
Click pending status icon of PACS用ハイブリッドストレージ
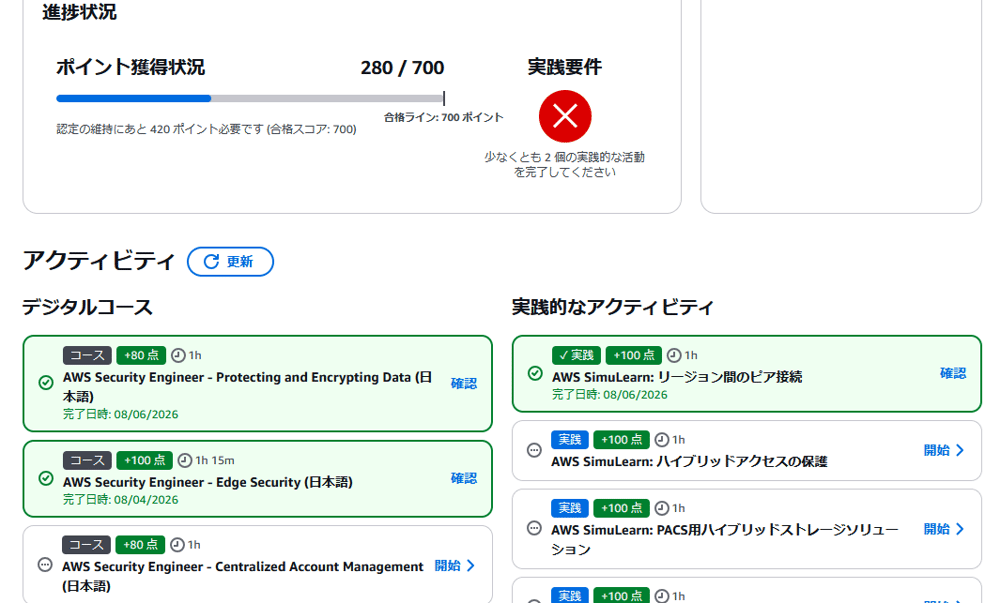coord(534,528)
